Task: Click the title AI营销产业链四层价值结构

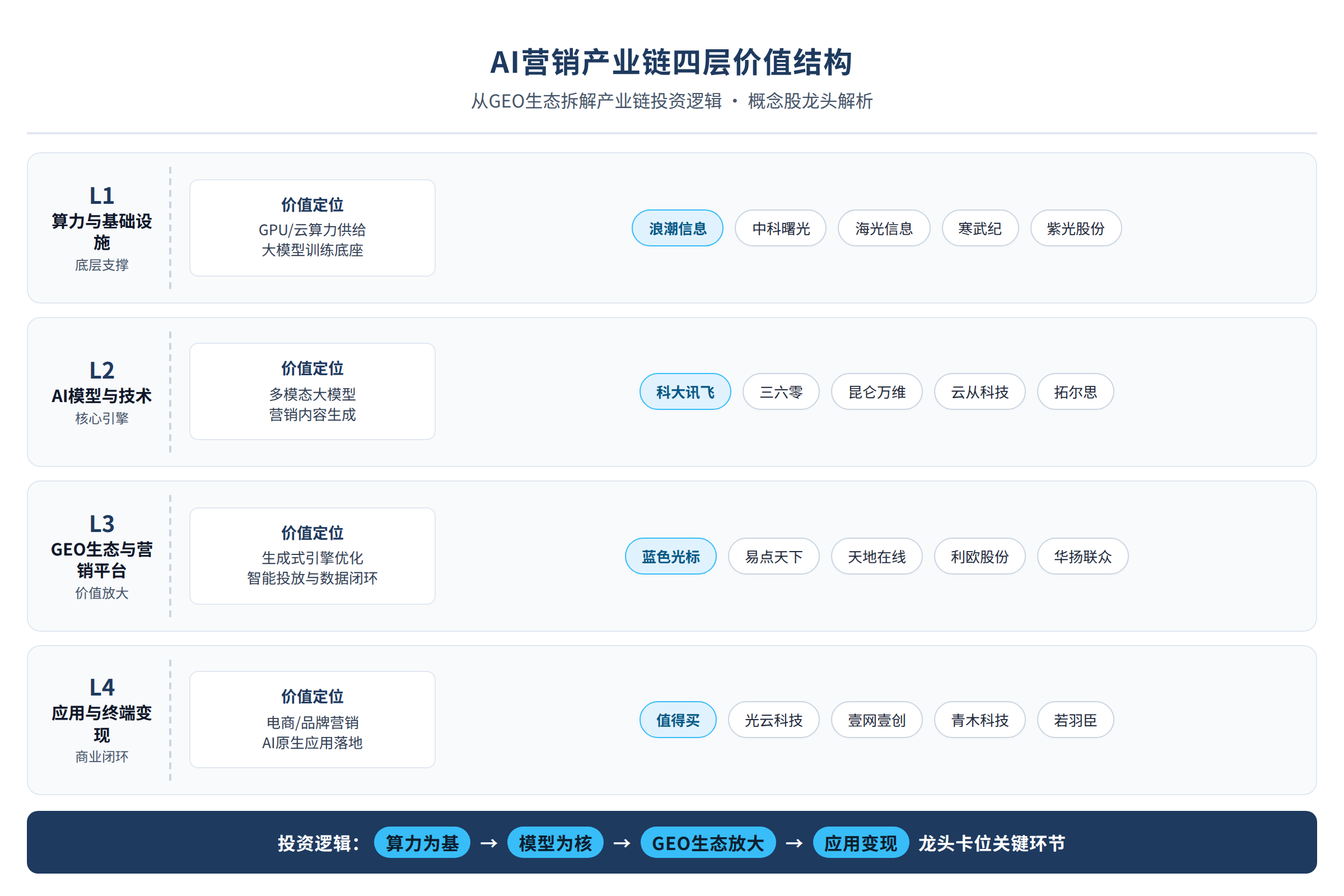Action: [x=671, y=62]
